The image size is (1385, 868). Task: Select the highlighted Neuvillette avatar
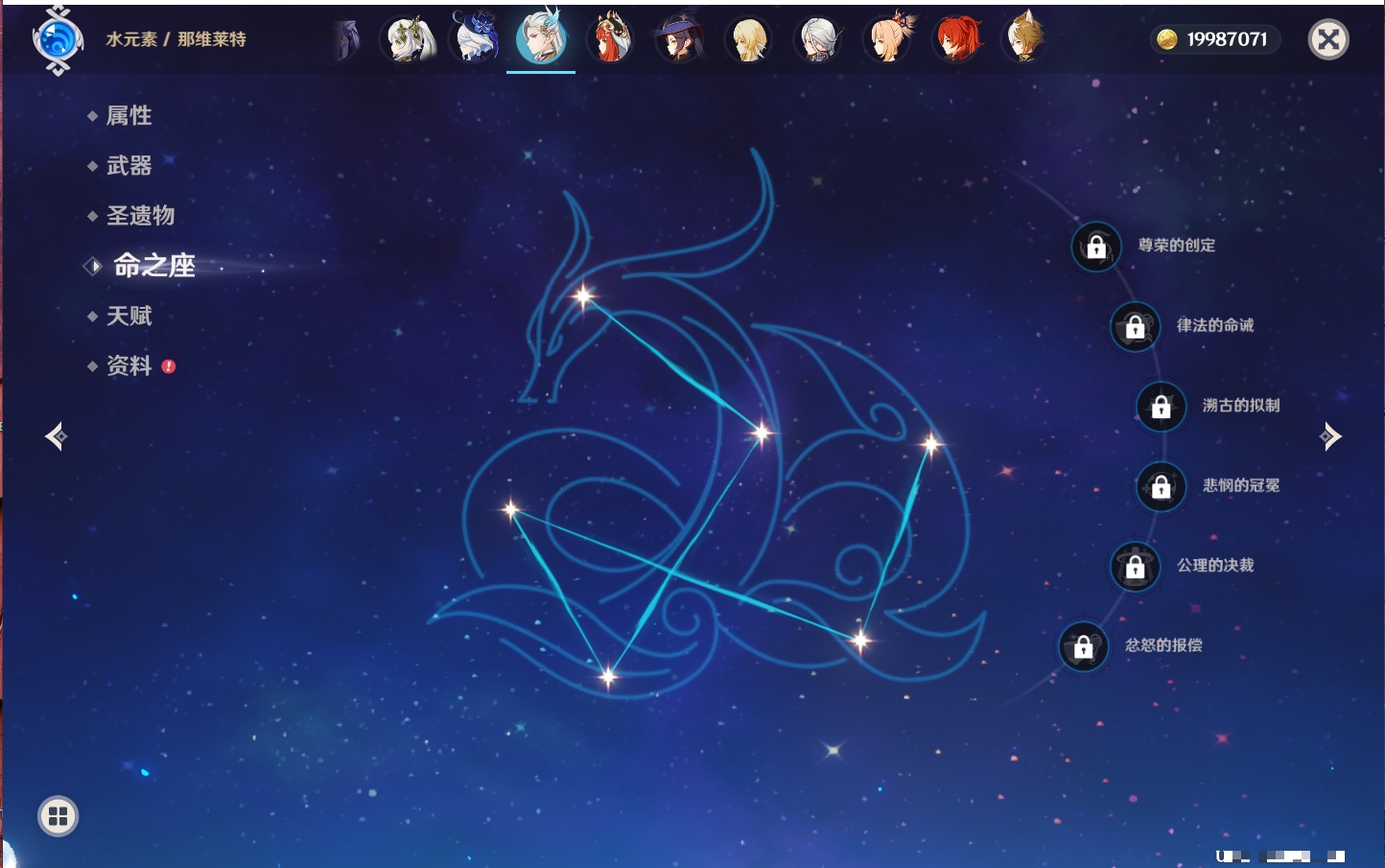click(x=541, y=38)
